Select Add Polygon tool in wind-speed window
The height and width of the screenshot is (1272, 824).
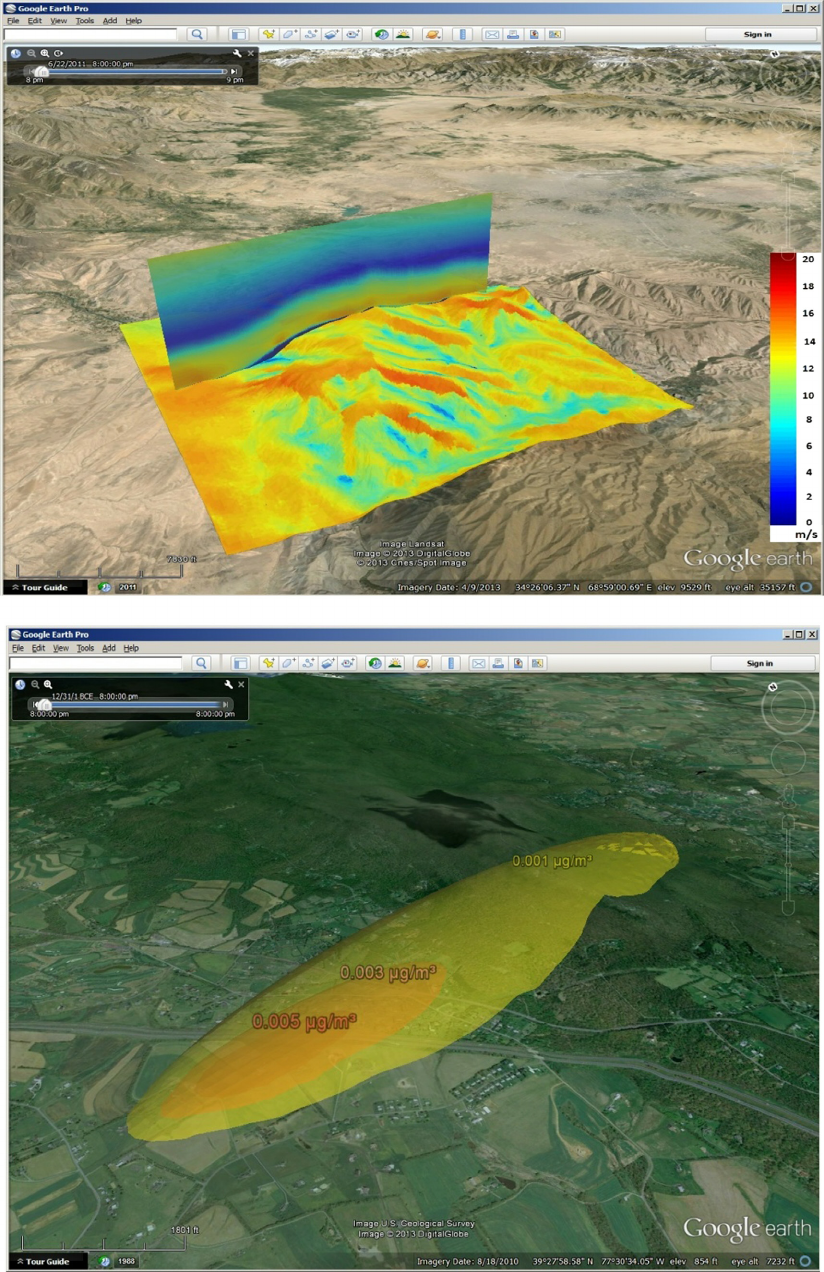click(x=289, y=34)
